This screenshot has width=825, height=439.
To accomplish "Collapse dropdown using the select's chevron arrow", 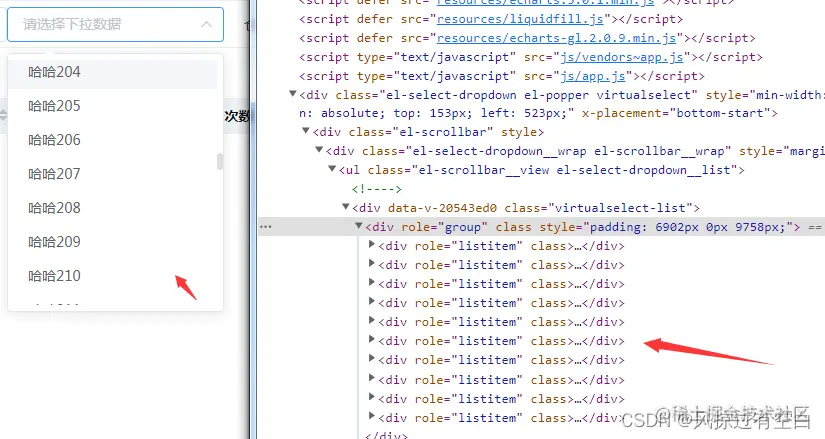I will (x=207, y=24).
